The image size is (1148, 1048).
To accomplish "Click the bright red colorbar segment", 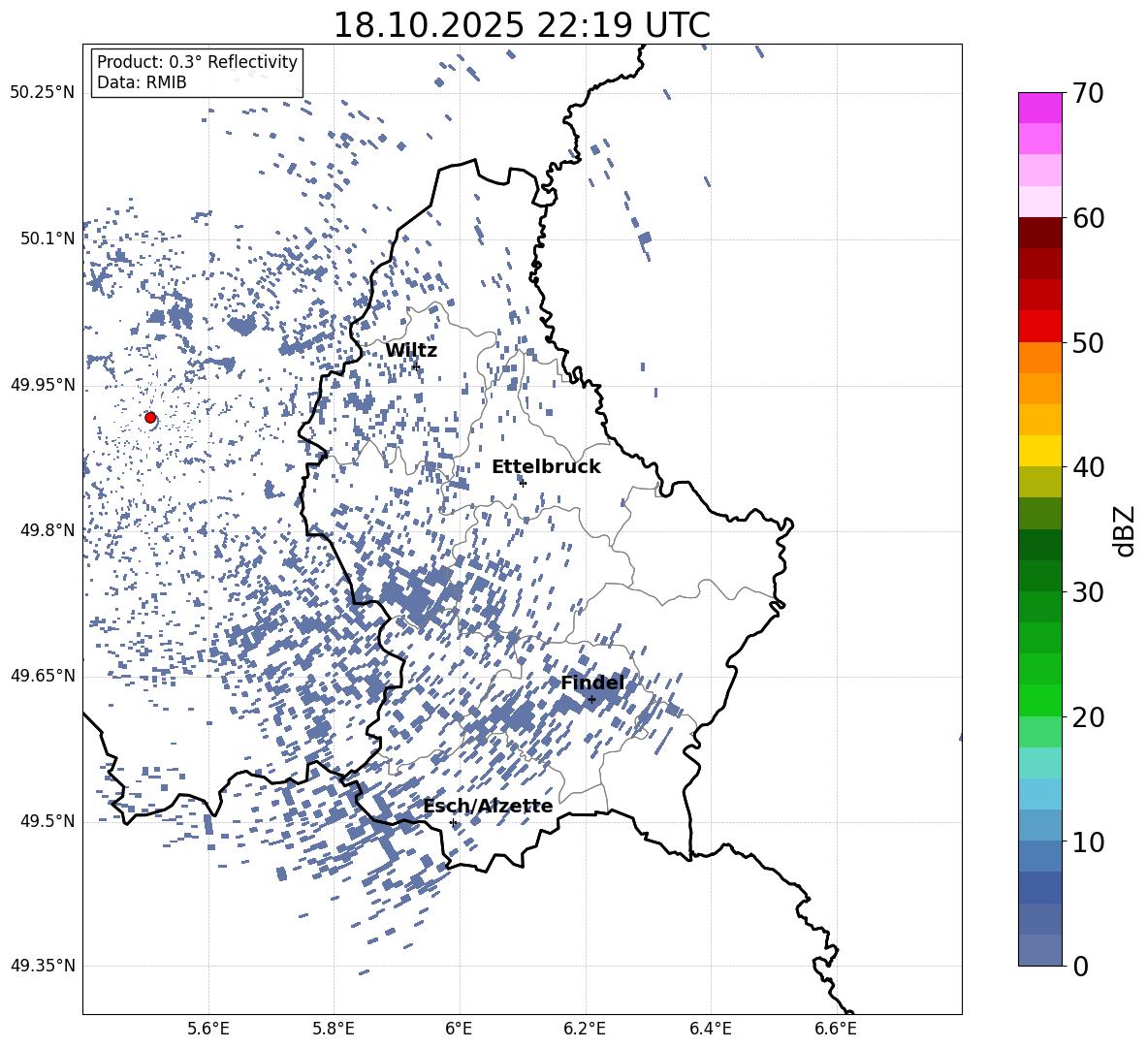I will 1040,327.
